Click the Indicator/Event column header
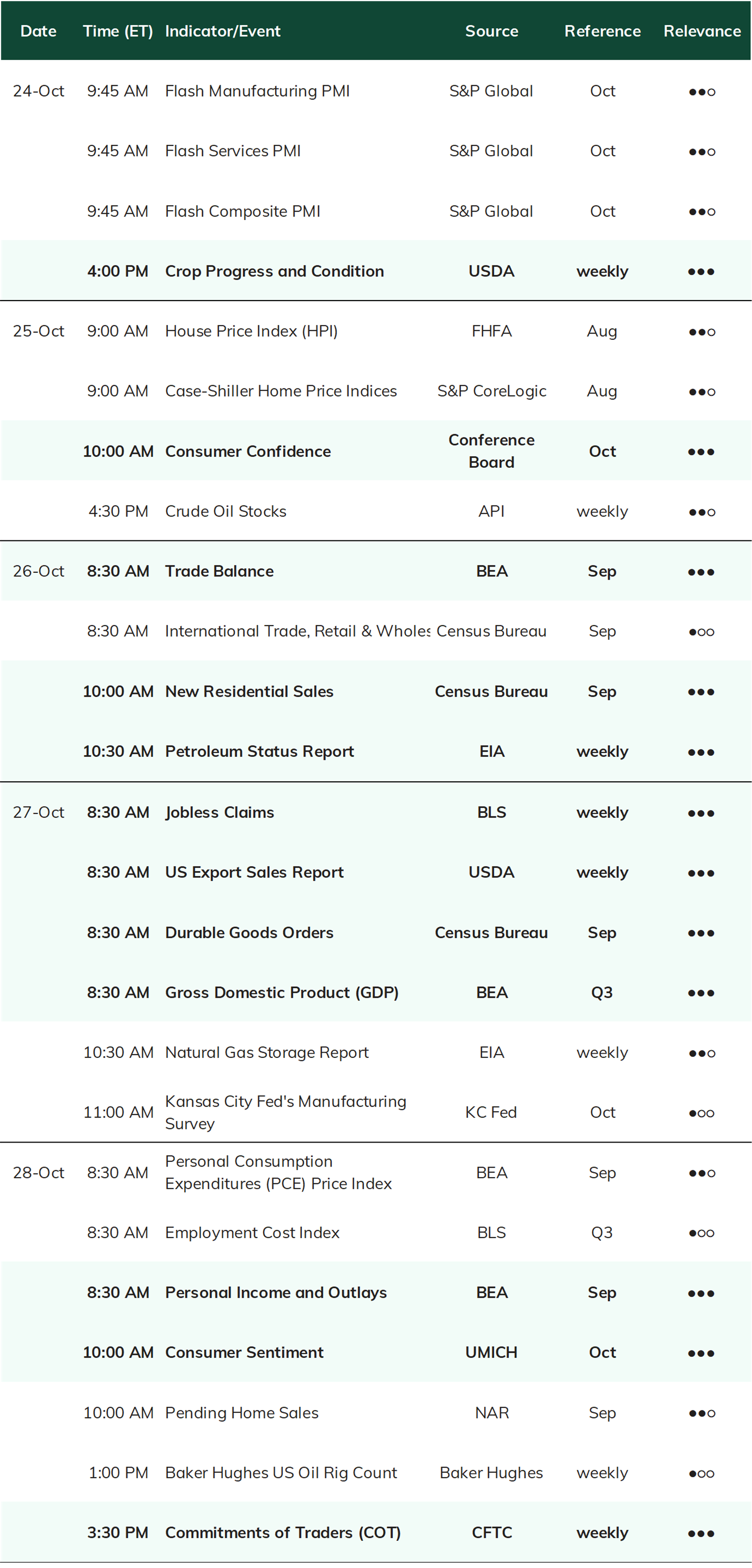The image size is (752, 1568). 223,31
